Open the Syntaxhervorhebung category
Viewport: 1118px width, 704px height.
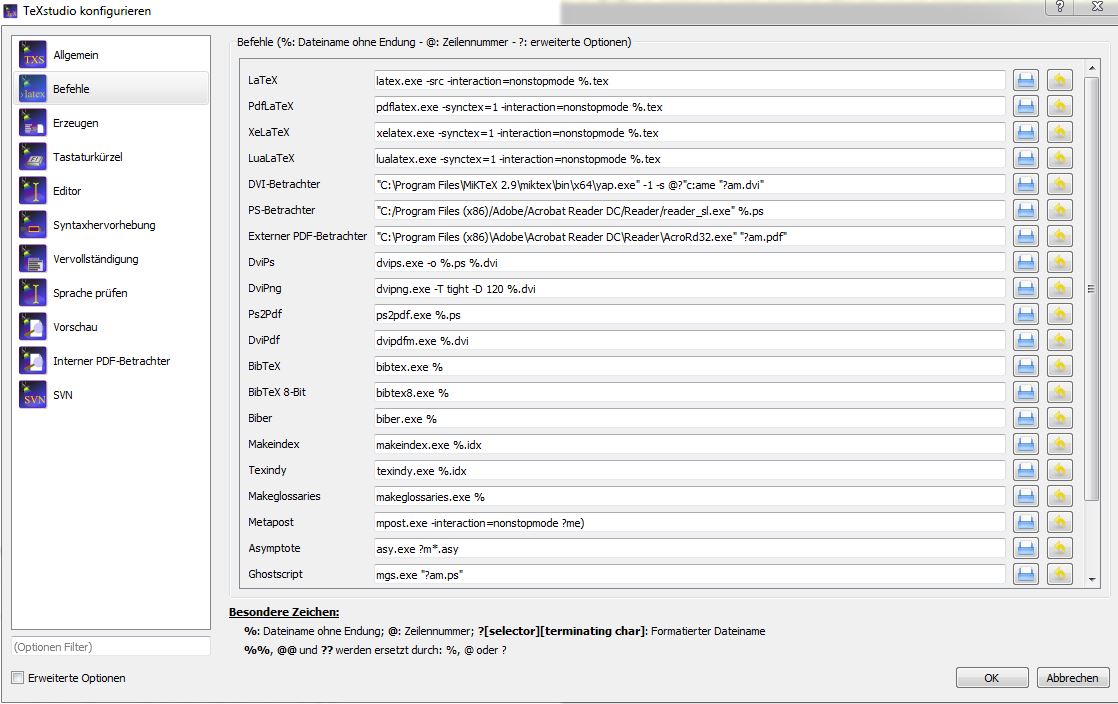111,225
